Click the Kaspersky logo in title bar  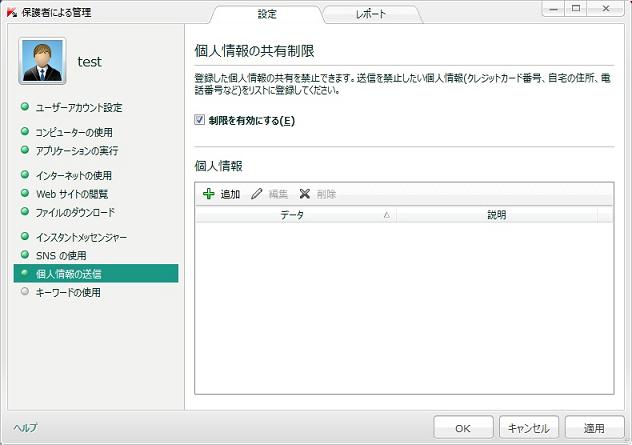pyautogui.click(x=12, y=12)
